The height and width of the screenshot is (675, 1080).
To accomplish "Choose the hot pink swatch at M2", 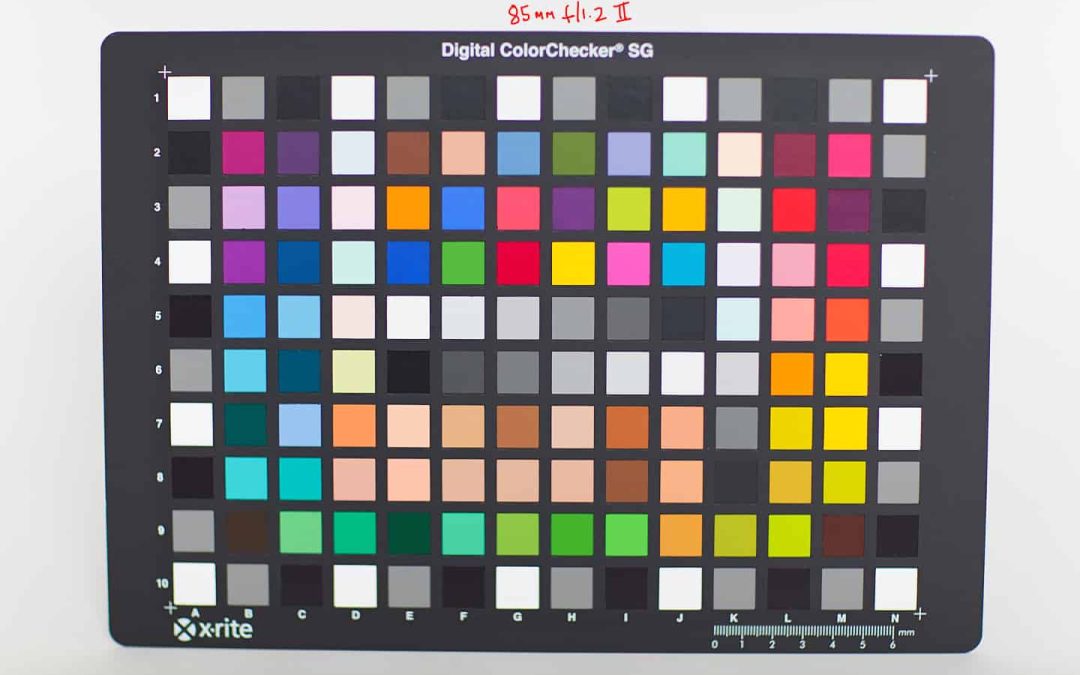I will [x=849, y=154].
